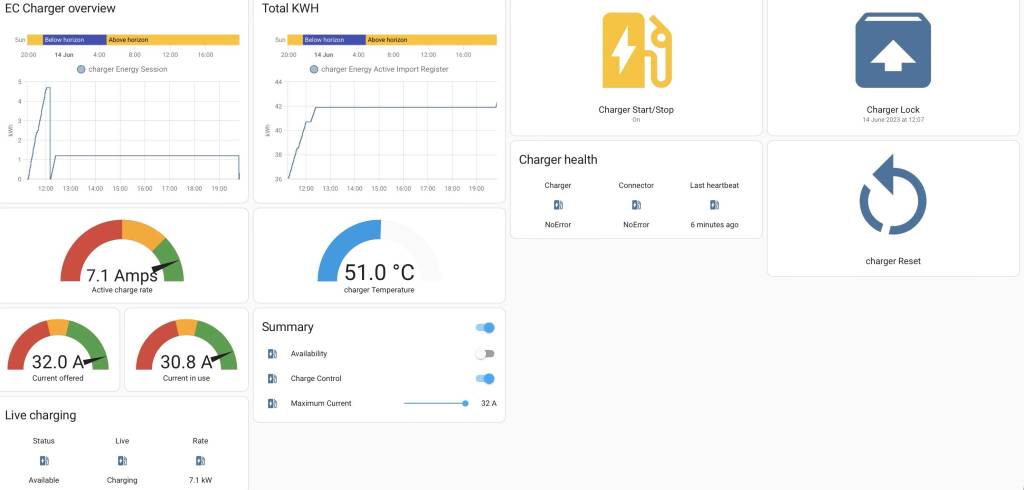This screenshot has width=1024, height=490.
Task: Click the charger Reset circular arrow icon
Action: [893, 201]
